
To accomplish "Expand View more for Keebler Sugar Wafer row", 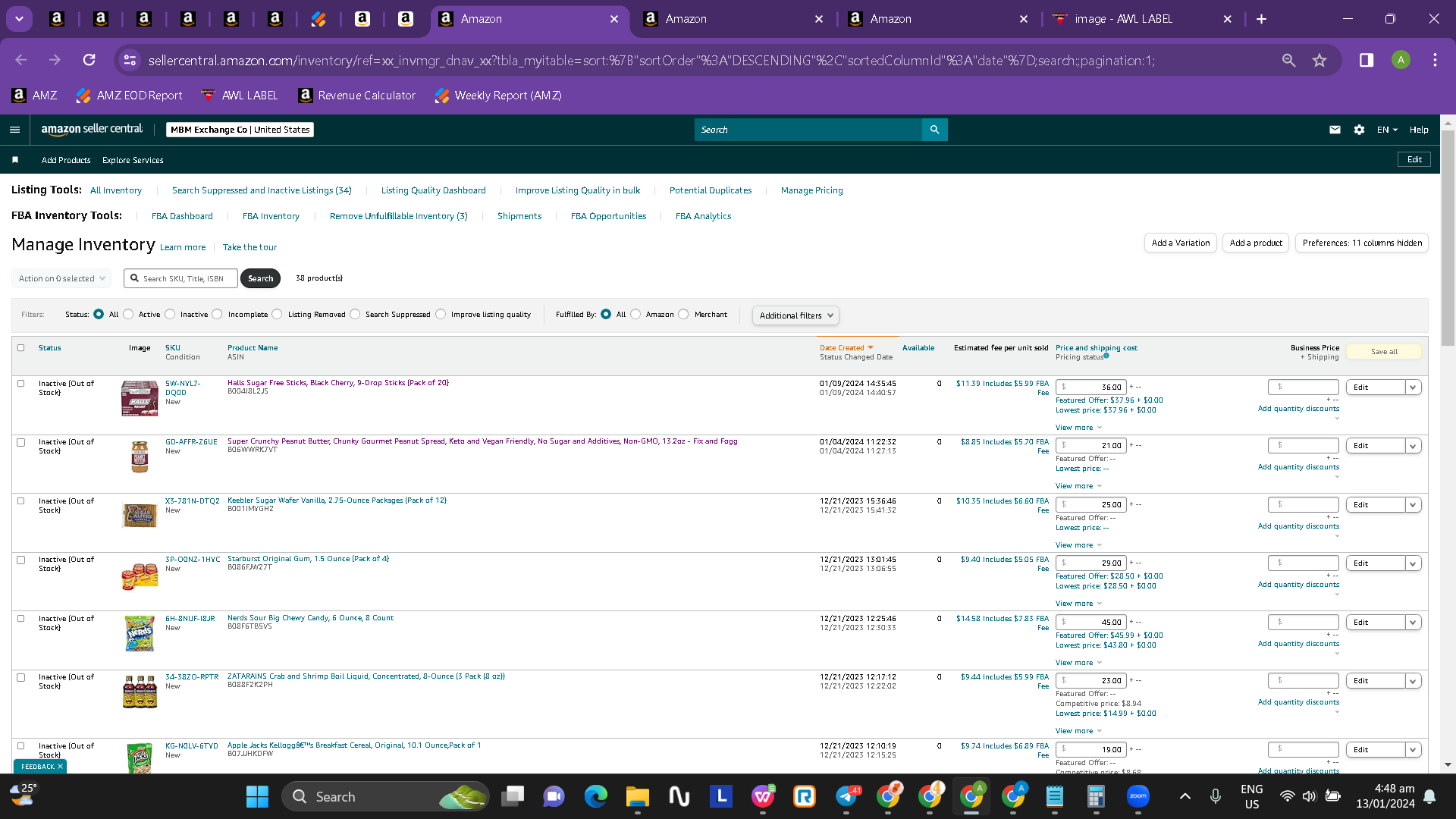I will 1078,545.
